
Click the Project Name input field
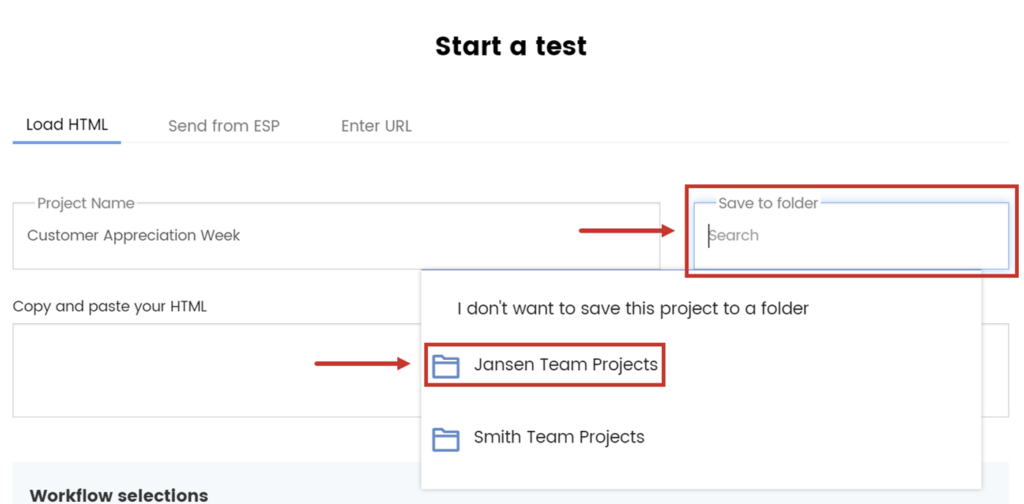336,236
